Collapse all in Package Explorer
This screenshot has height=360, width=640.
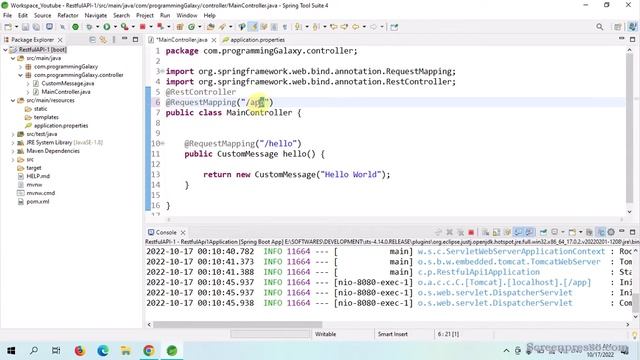93,40
